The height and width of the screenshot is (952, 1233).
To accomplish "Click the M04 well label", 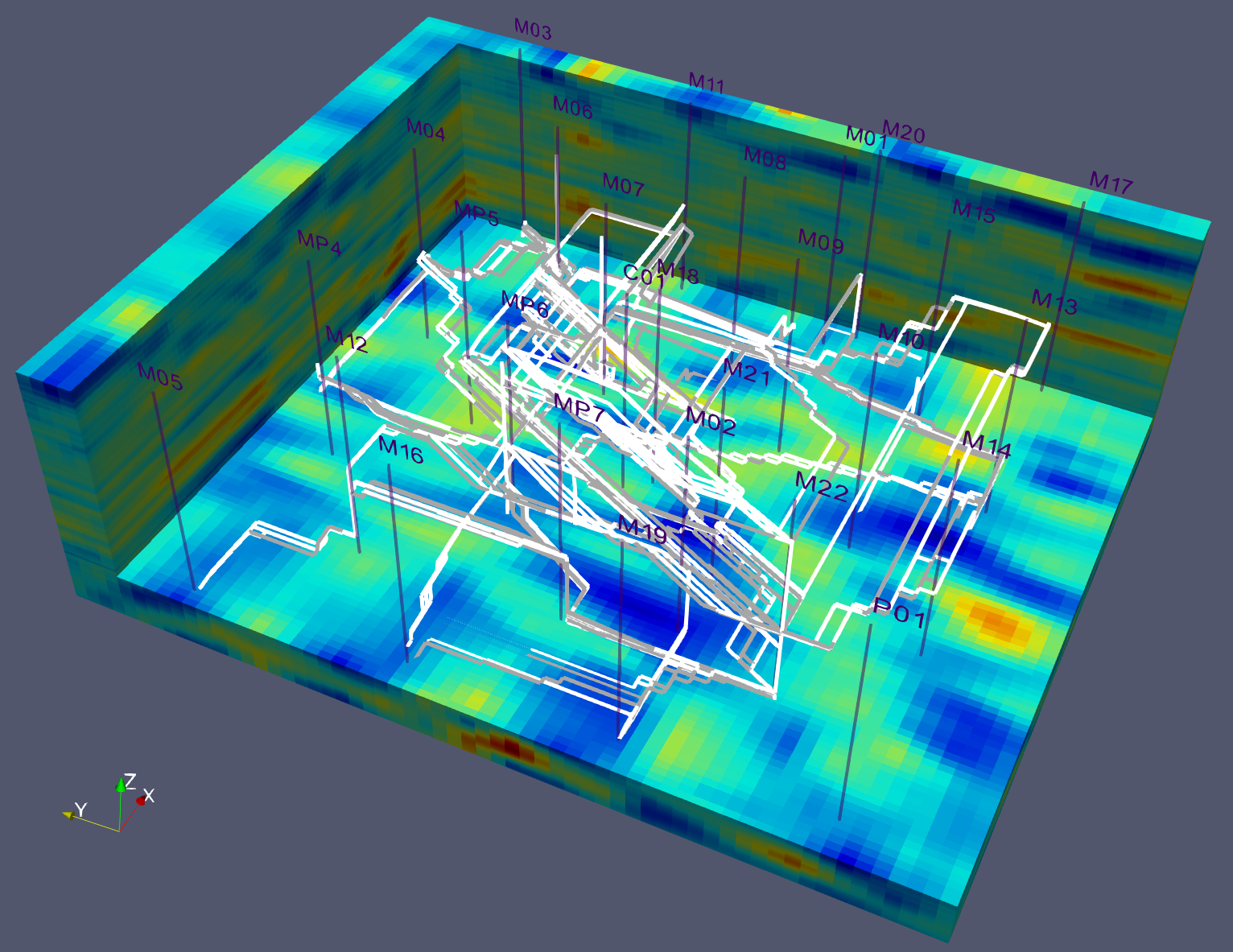I will [x=426, y=130].
